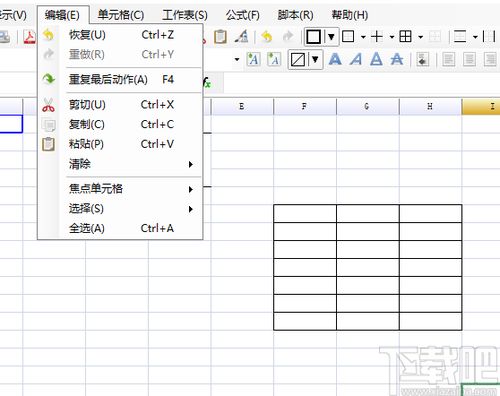The image size is (500, 396).
Task: Click the thick outer border icon
Action: point(314,37)
